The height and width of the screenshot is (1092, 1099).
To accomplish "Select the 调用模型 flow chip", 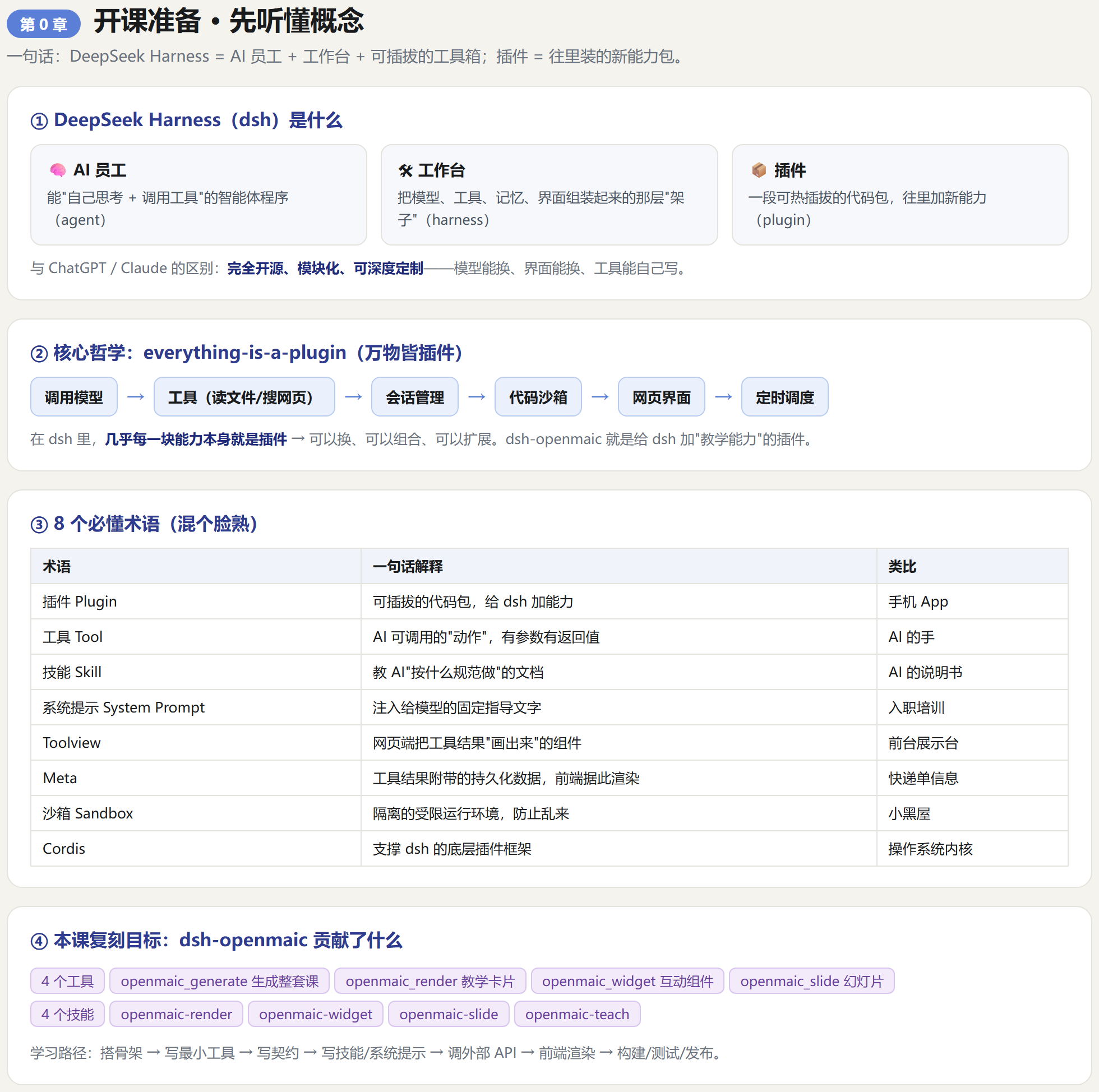I will point(74,397).
